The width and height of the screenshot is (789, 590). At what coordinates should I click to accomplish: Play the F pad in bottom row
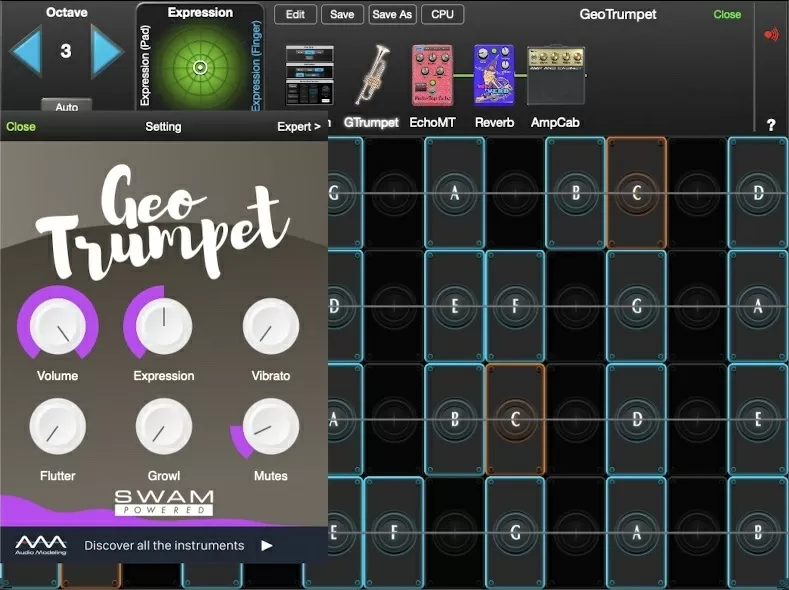tap(393, 532)
